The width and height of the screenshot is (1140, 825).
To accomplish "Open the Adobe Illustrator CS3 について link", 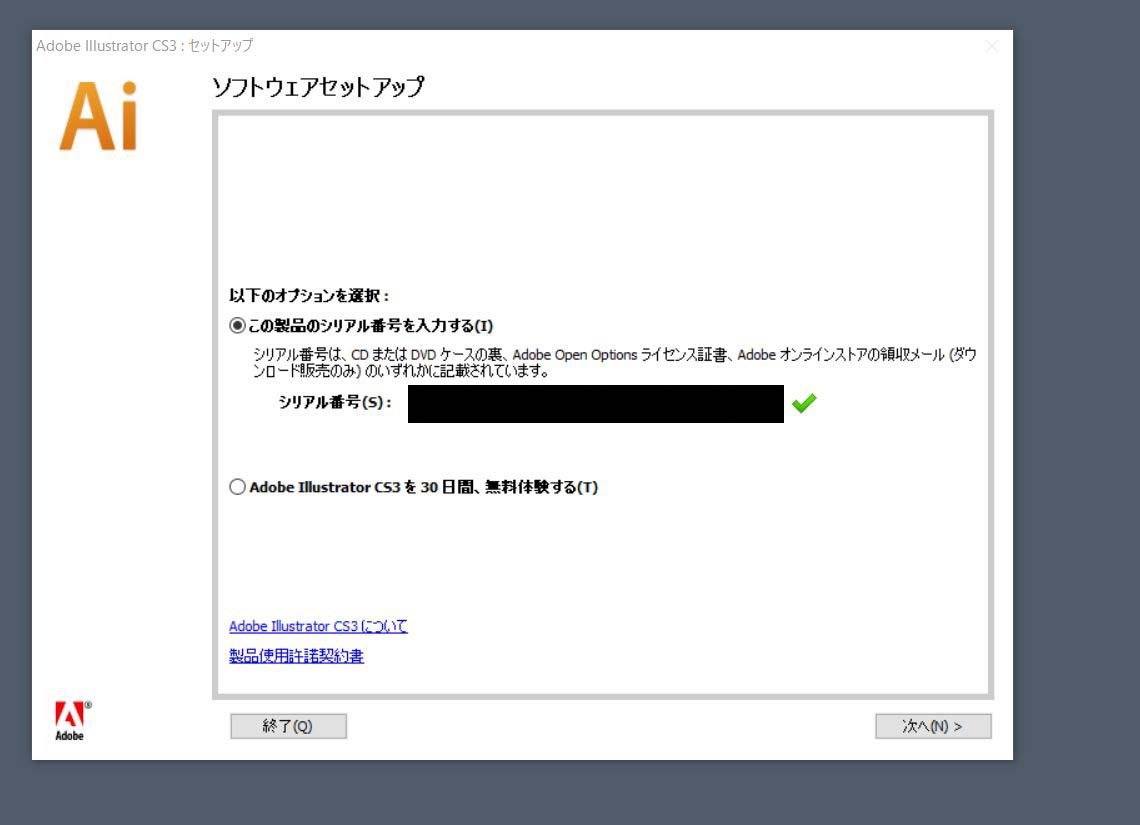I will coord(317,626).
